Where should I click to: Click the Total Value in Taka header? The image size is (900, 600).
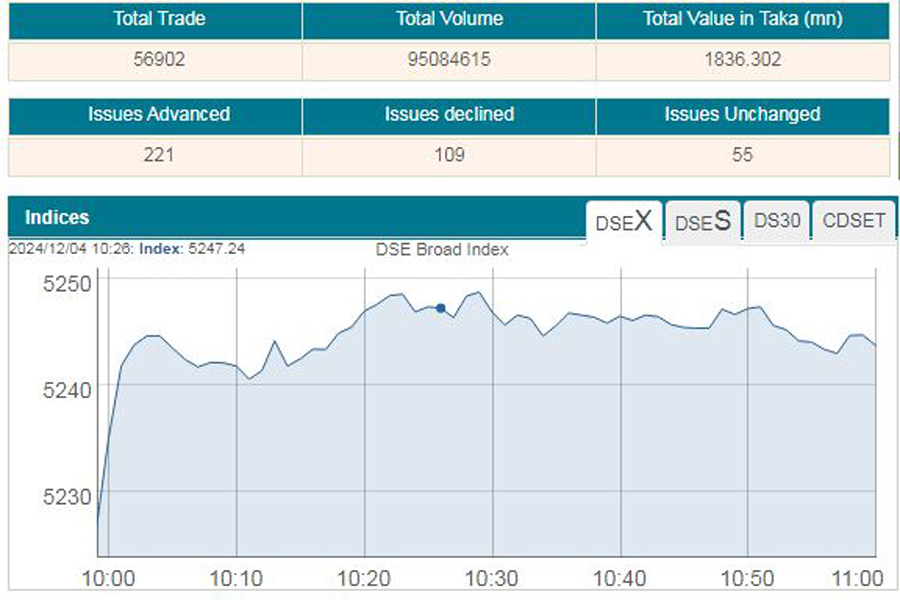click(742, 19)
